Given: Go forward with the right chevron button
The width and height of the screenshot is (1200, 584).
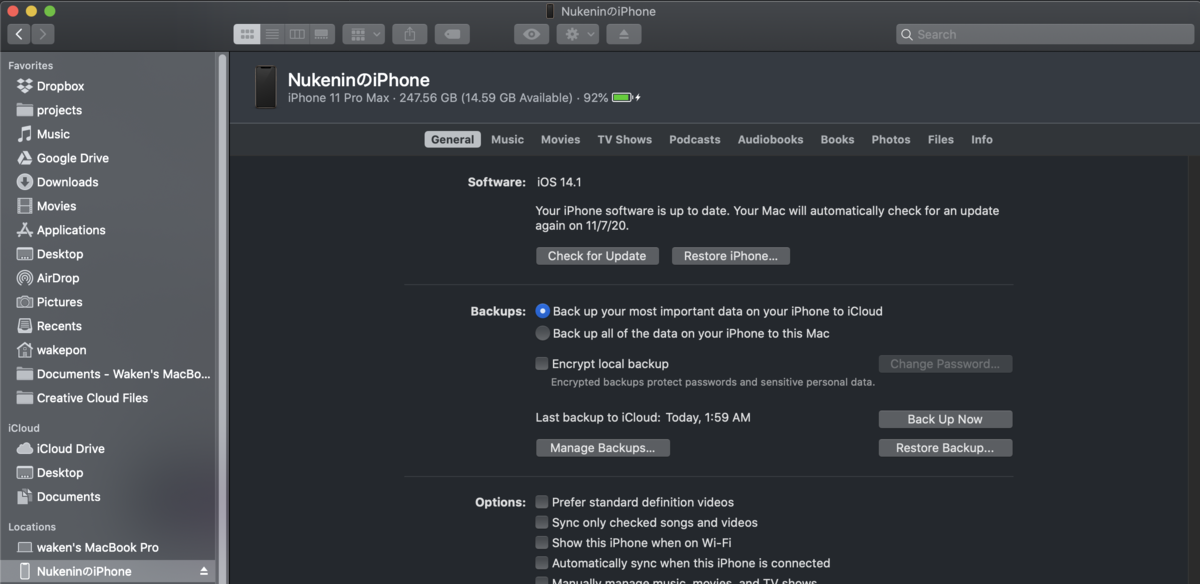Looking at the screenshot, I should (x=43, y=34).
